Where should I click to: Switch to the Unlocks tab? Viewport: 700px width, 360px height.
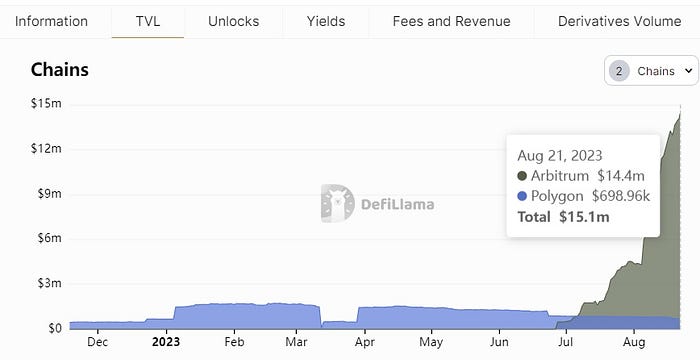click(233, 21)
